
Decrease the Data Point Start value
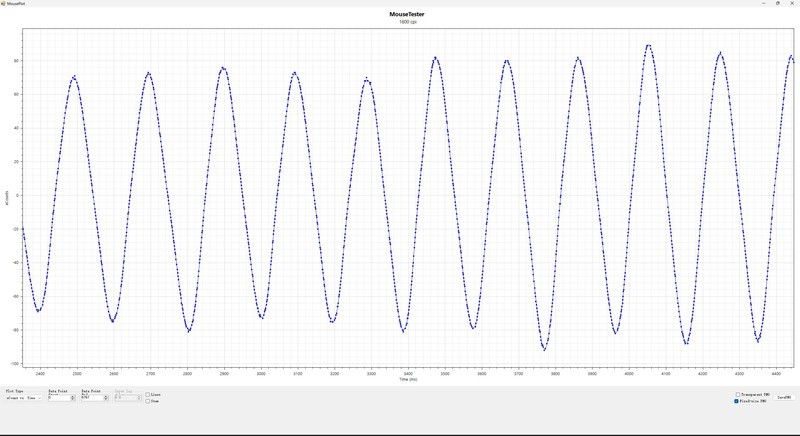pyautogui.click(x=73, y=400)
